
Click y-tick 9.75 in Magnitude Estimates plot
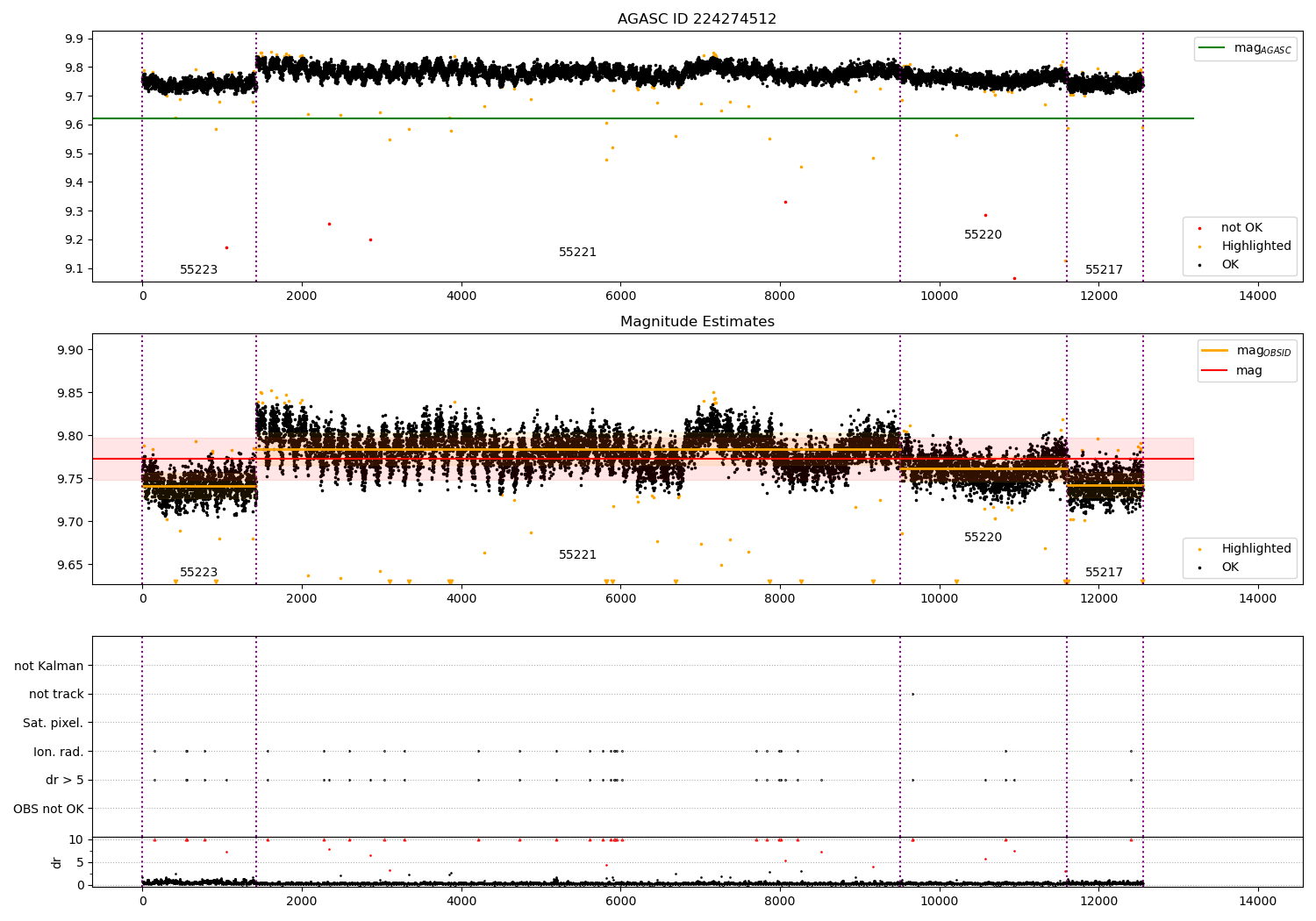tap(69, 479)
